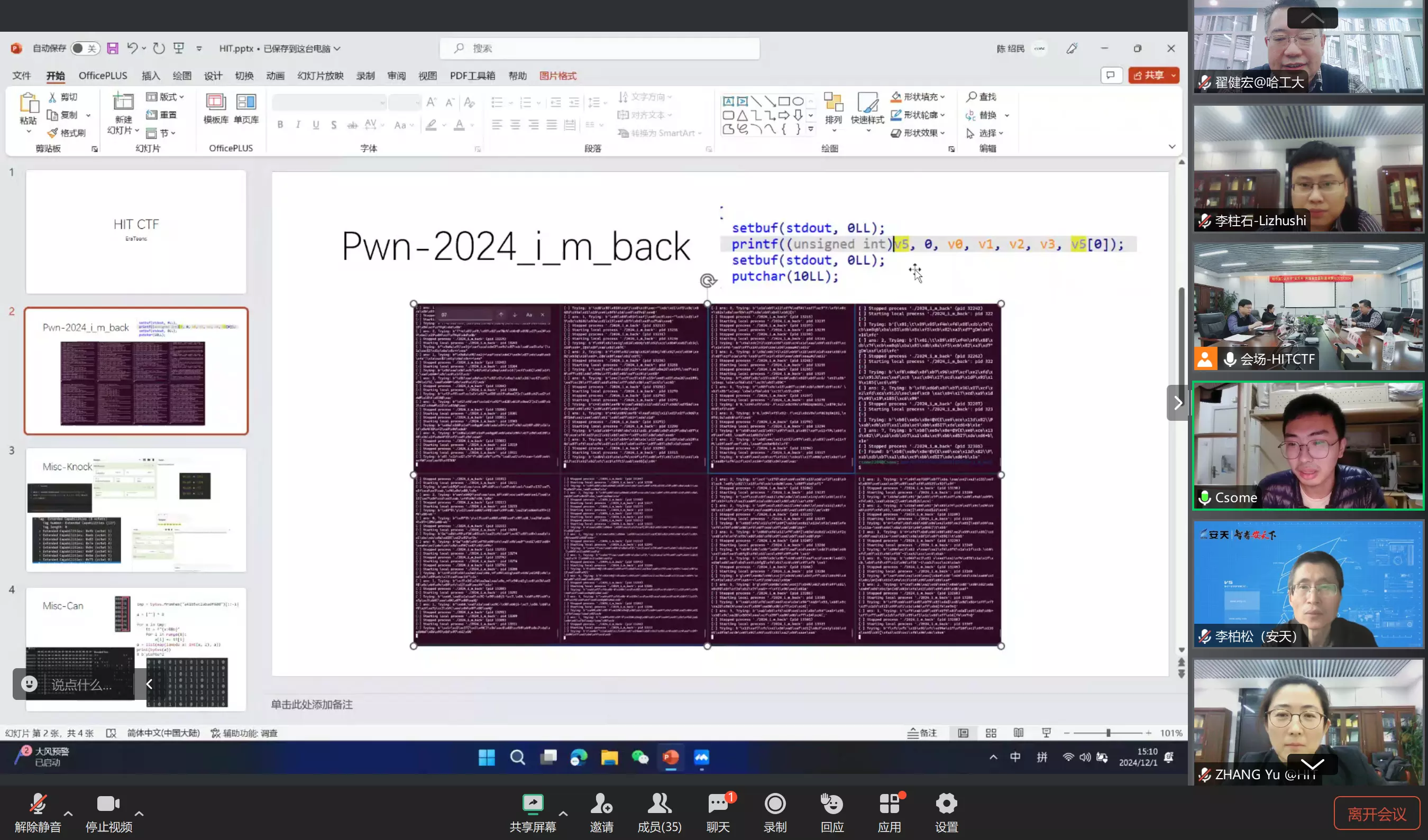Open PowerPoint from the Windows taskbar
This screenshot has width=1428, height=840.
(x=671, y=758)
